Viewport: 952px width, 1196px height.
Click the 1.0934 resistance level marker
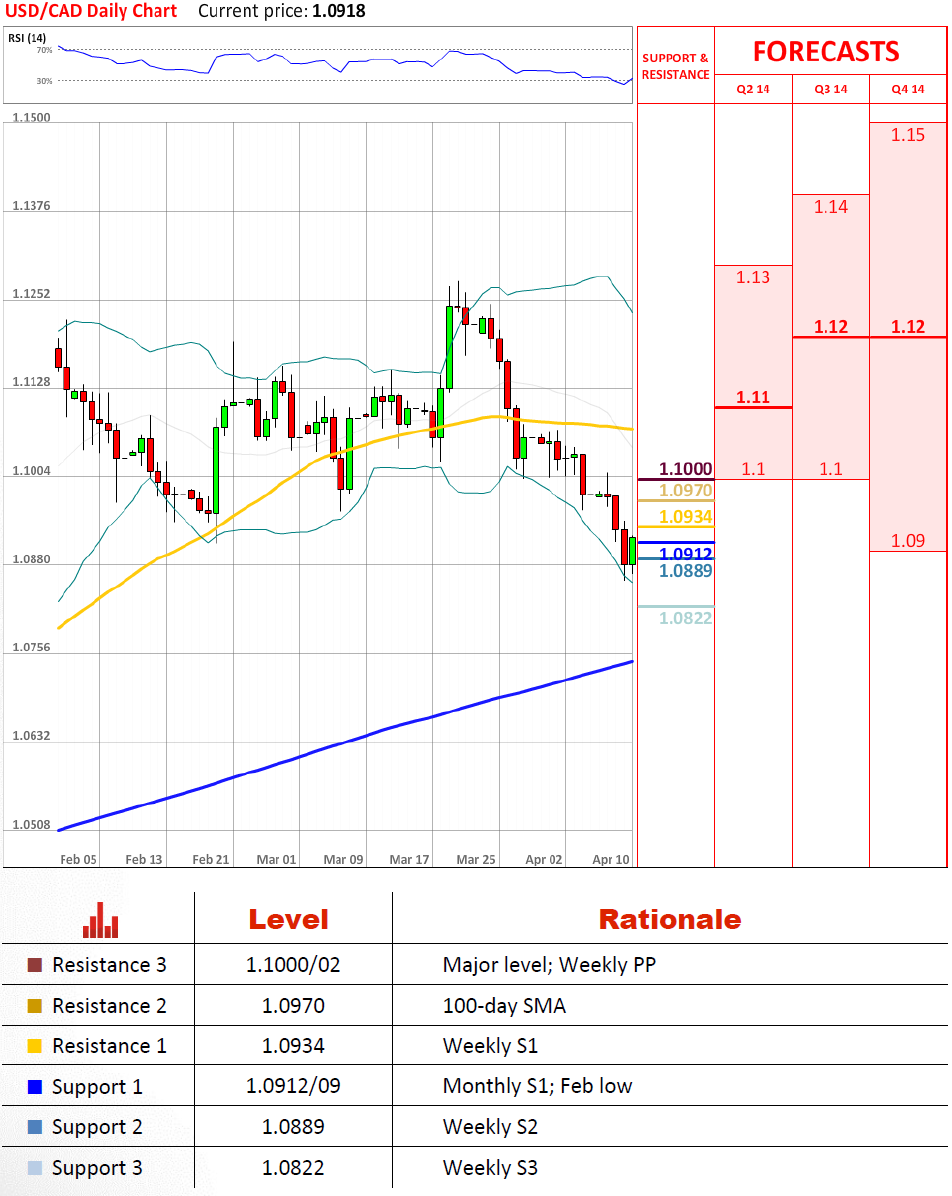[685, 516]
